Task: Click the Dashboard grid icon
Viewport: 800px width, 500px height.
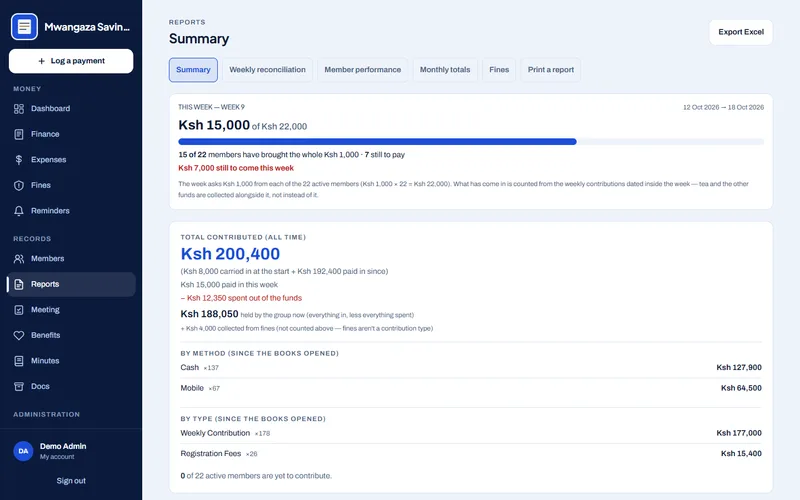Action: point(19,109)
